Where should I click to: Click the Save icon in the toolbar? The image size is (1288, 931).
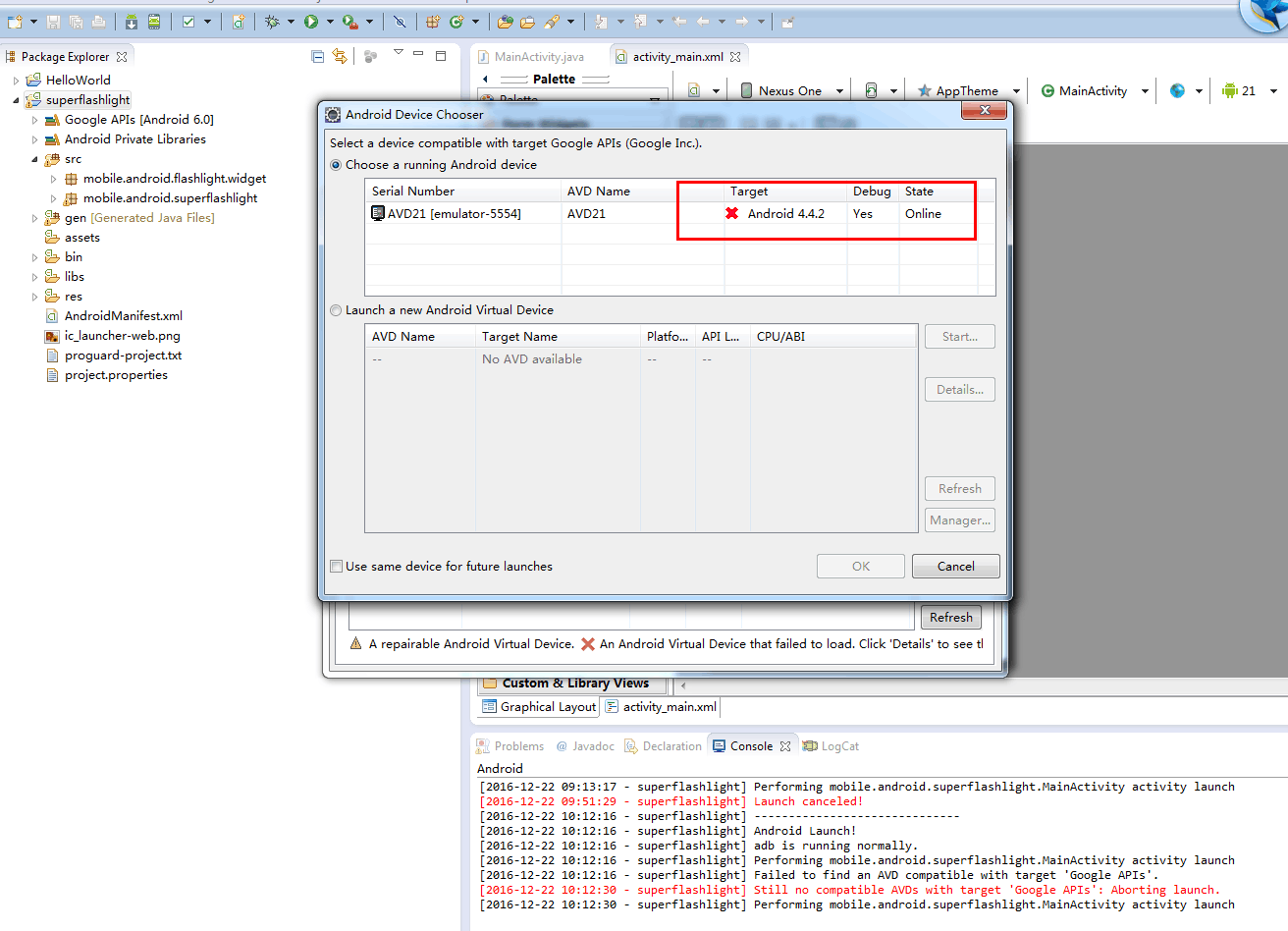point(53,21)
